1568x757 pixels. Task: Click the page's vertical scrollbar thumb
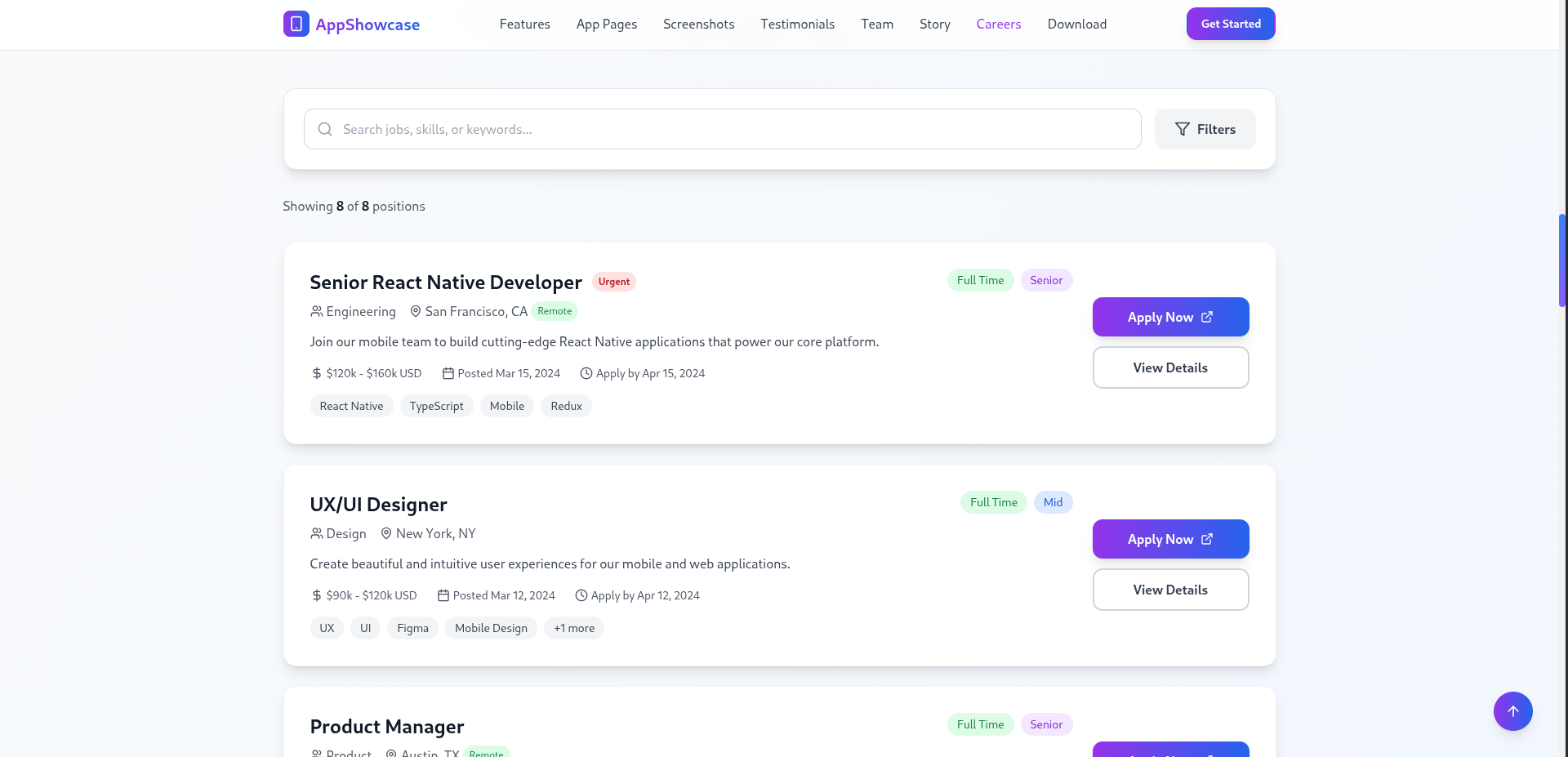[1562, 260]
